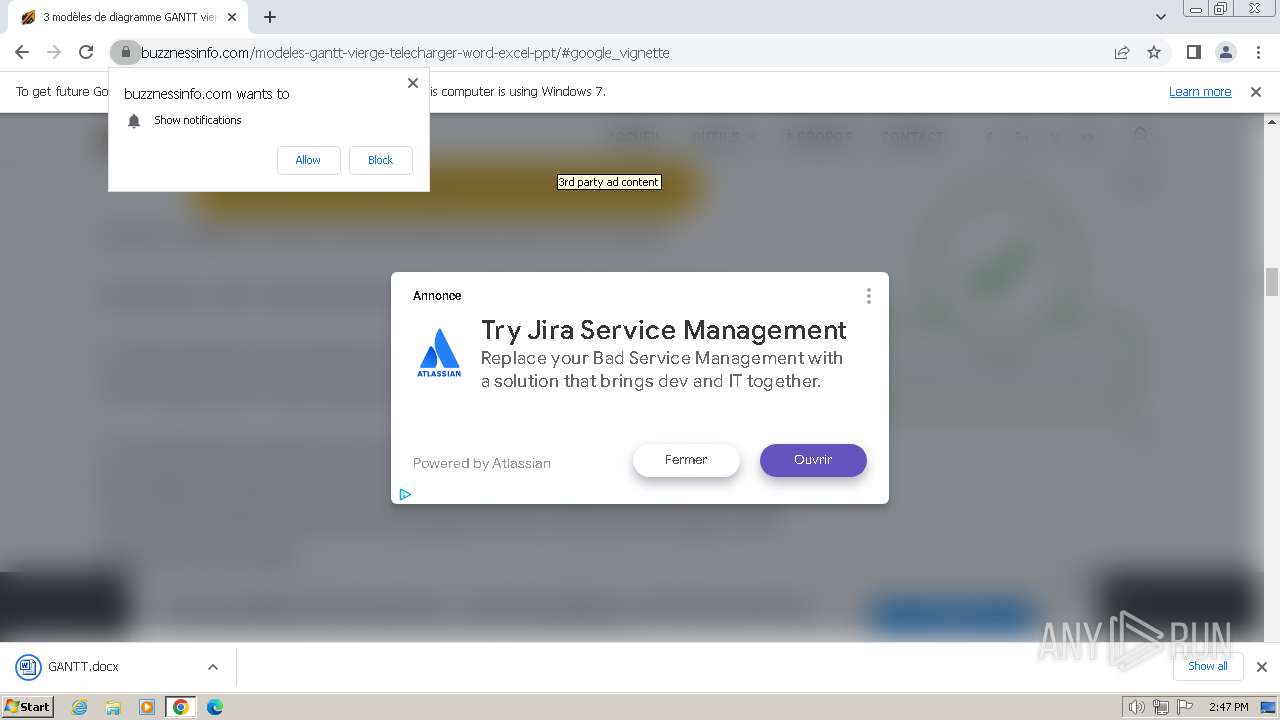Close the downloads bar
Image resolution: width=1280 pixels, height=720 pixels.
(1261, 667)
